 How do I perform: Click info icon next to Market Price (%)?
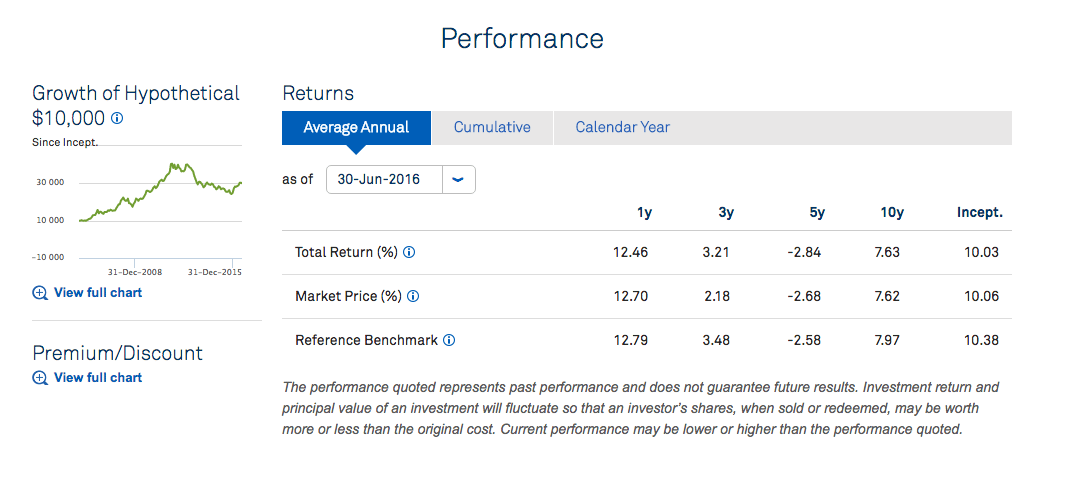[x=413, y=296]
